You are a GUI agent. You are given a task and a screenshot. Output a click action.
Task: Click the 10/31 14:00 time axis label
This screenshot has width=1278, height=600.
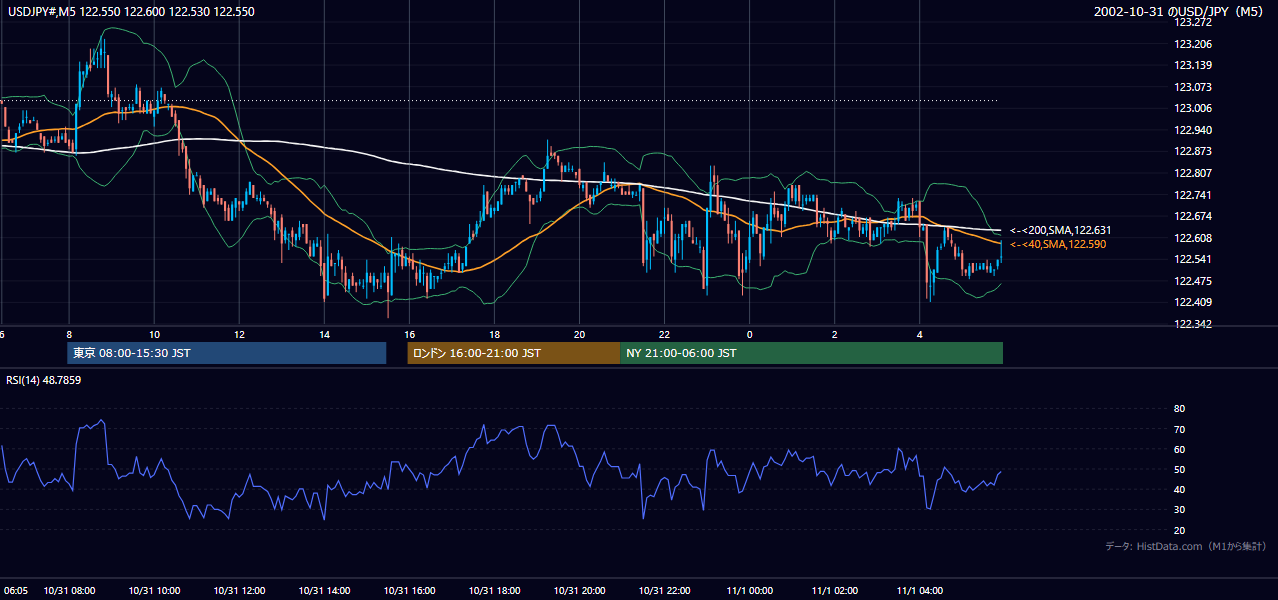tap(324, 591)
